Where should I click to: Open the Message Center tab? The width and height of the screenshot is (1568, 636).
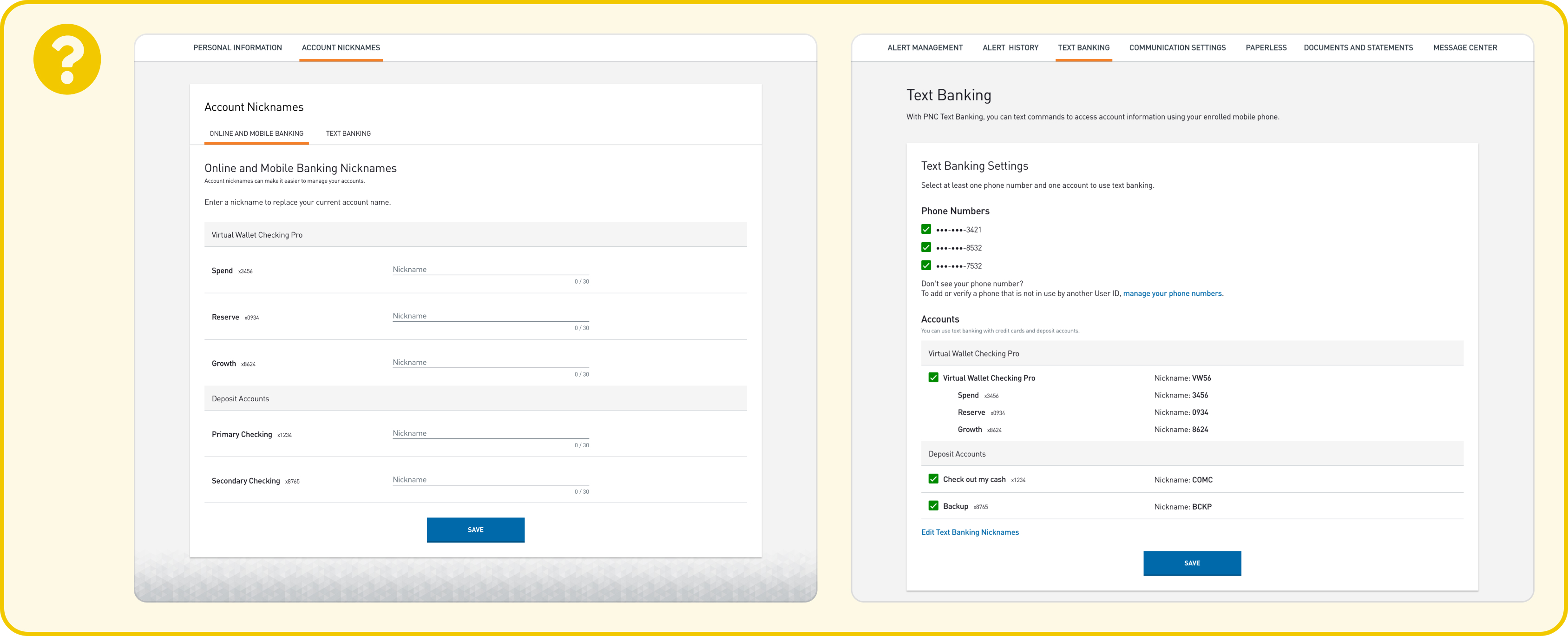coord(1464,47)
